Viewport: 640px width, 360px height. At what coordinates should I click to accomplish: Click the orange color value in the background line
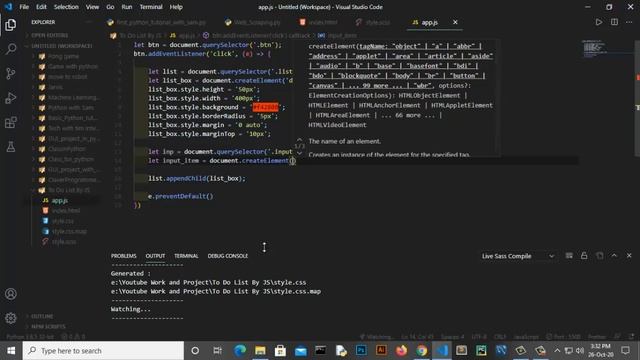(265, 107)
